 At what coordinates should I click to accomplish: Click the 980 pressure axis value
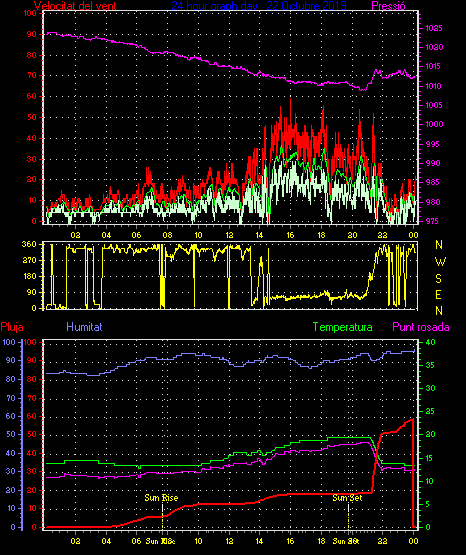click(432, 202)
